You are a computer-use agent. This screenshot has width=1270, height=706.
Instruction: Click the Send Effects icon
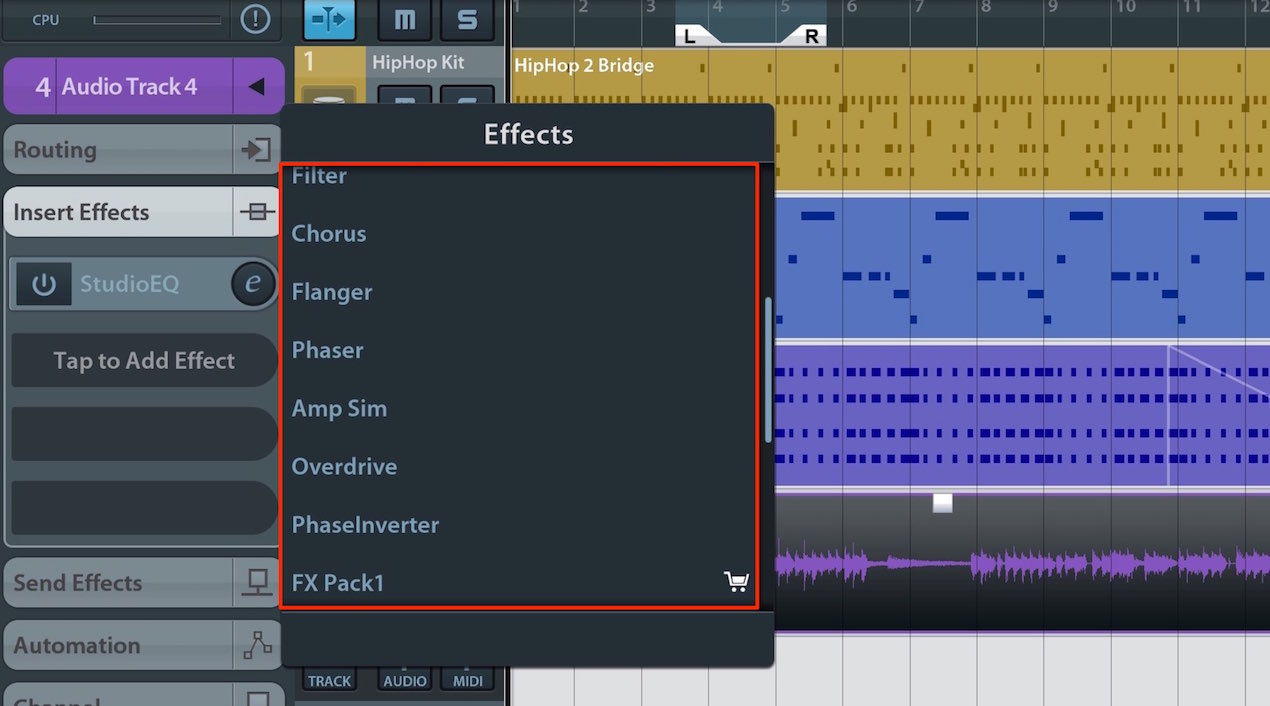pos(257,583)
